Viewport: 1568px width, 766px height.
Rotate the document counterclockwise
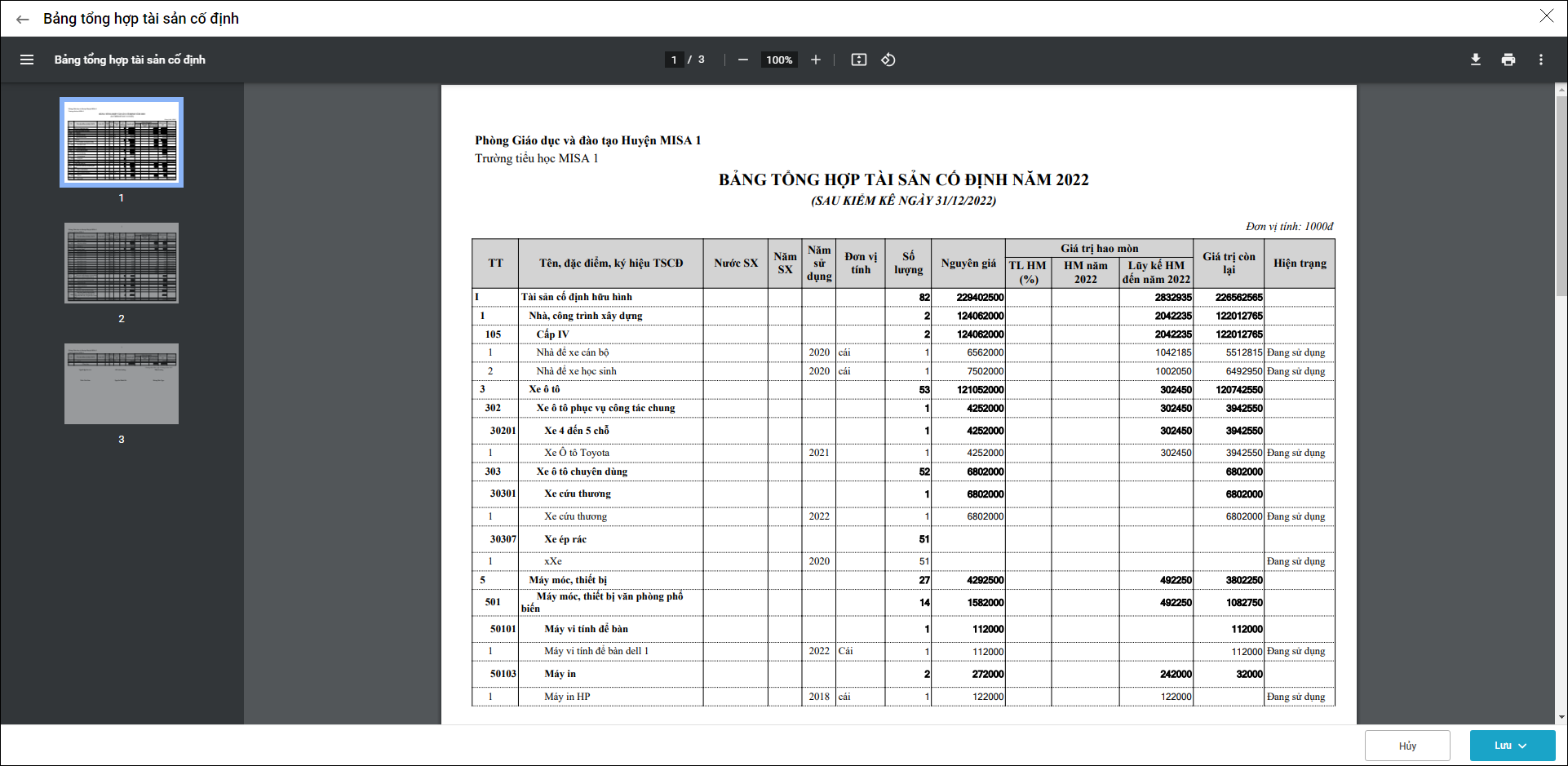pyautogui.click(x=888, y=60)
